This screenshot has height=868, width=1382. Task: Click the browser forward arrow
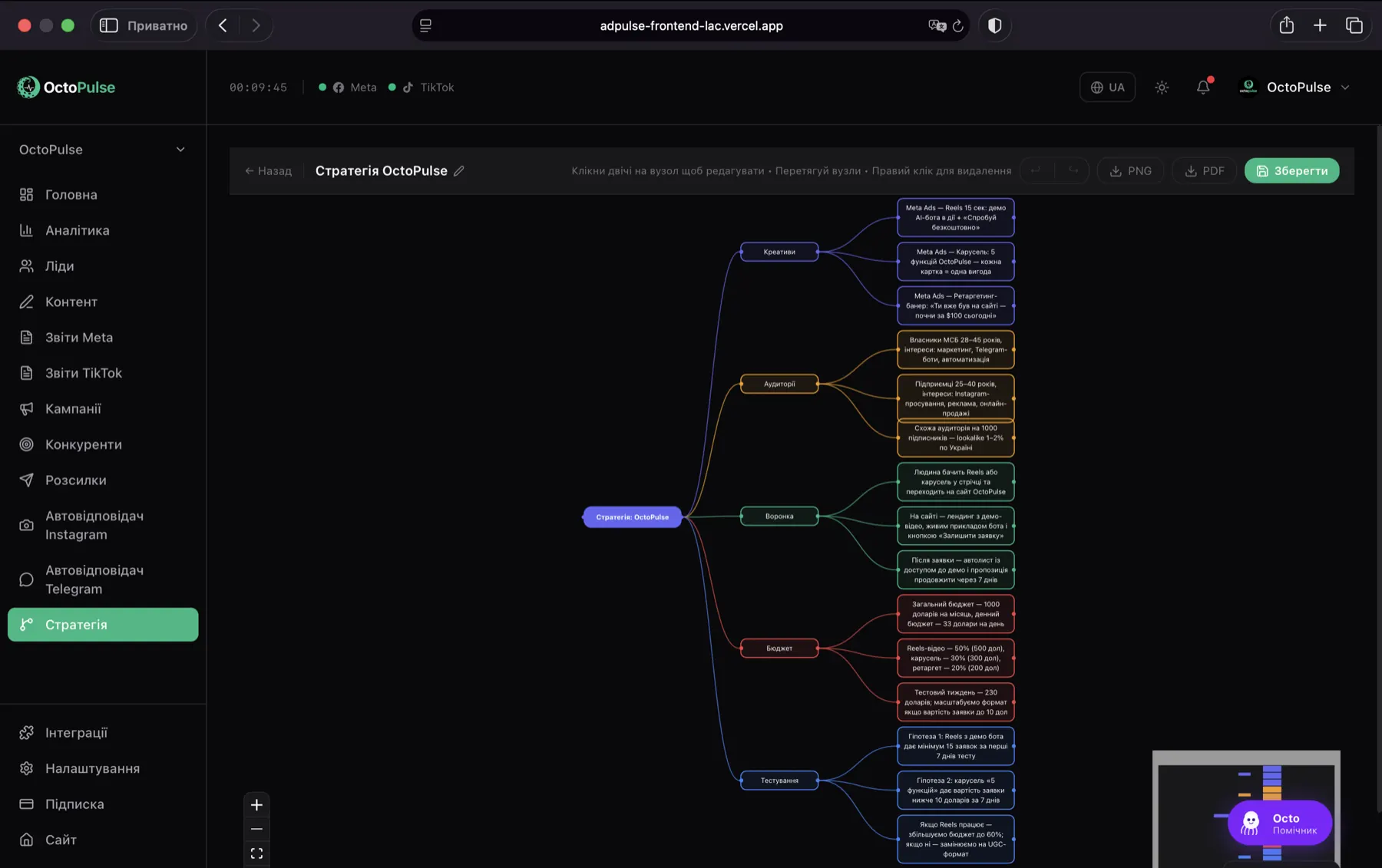coord(256,25)
